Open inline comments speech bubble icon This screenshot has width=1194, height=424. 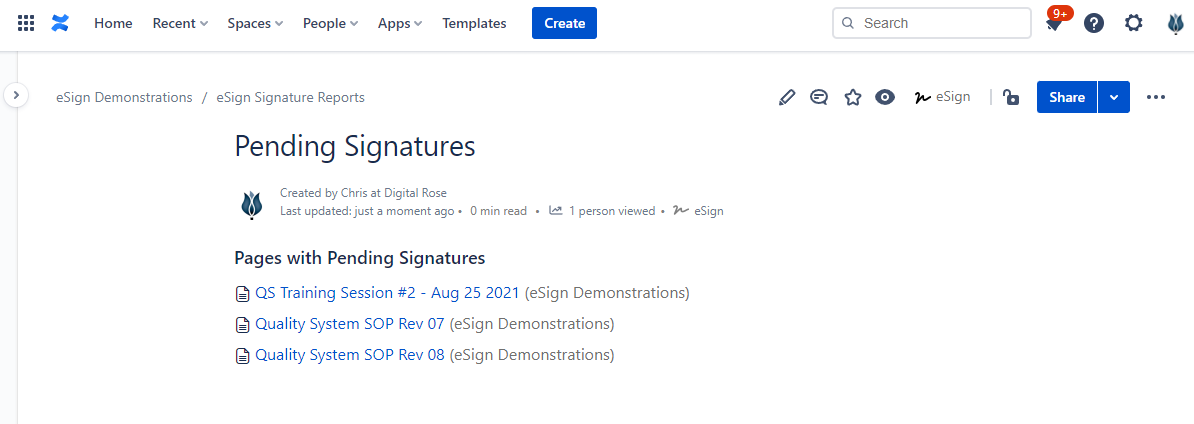[x=819, y=97]
